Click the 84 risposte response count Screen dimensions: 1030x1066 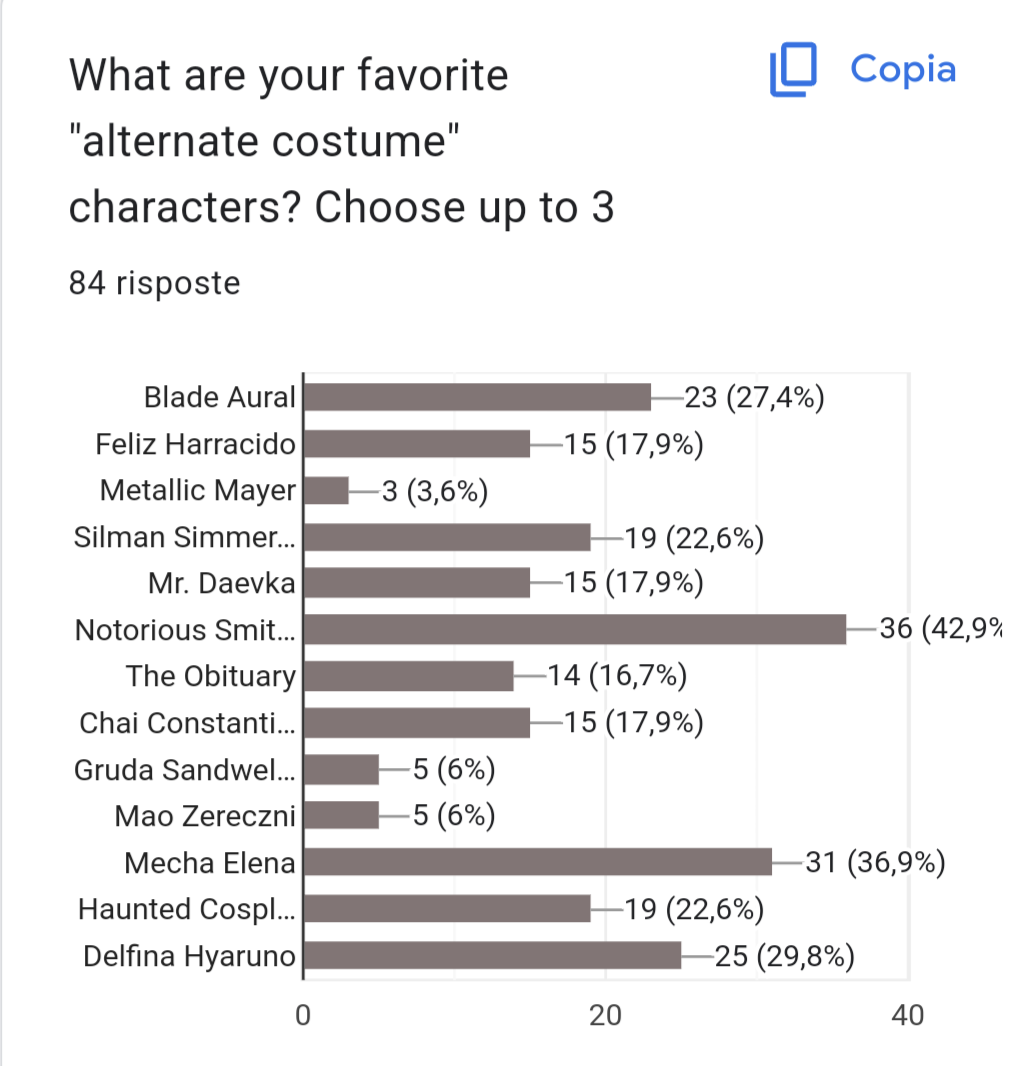click(x=155, y=284)
